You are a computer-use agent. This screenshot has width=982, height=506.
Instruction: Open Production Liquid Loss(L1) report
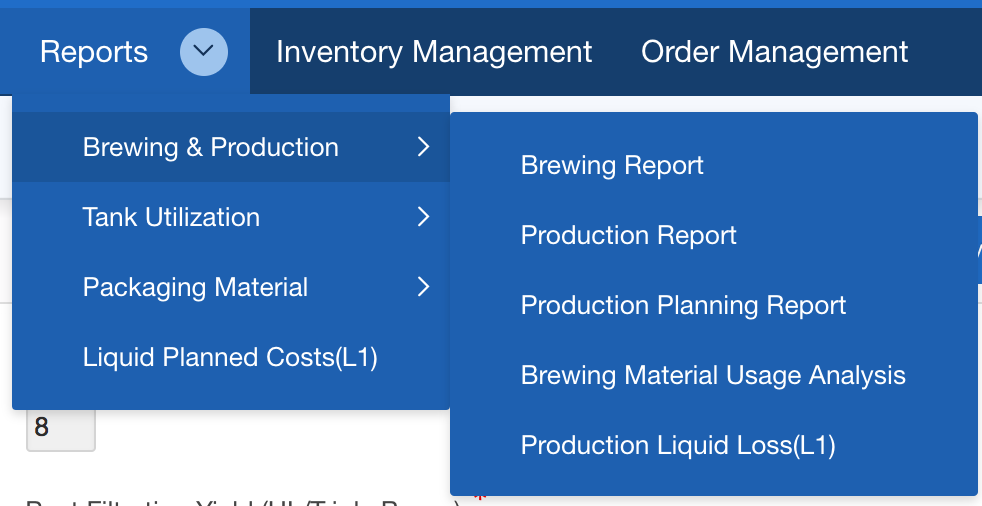tap(678, 445)
